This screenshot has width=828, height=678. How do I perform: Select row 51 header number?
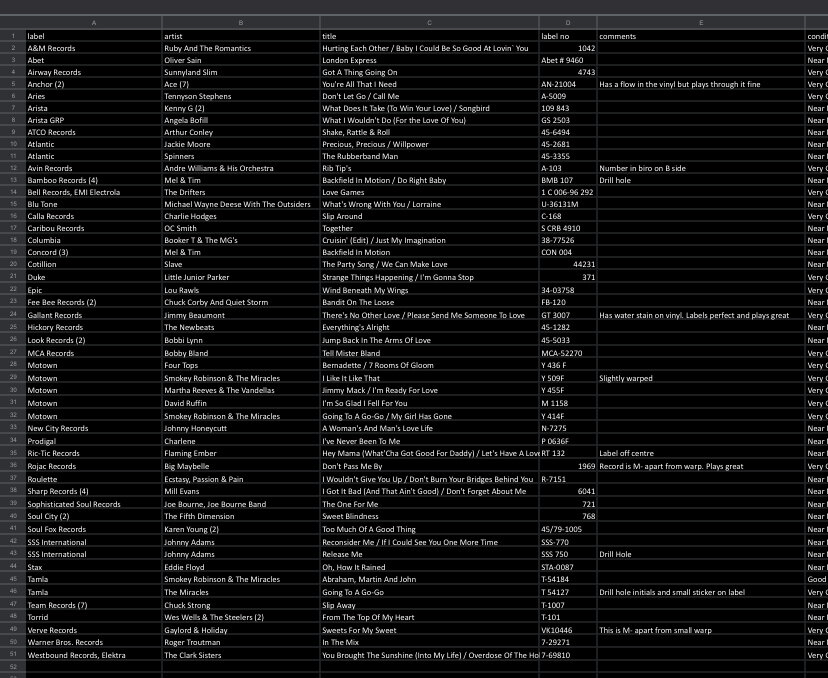click(x=13, y=655)
